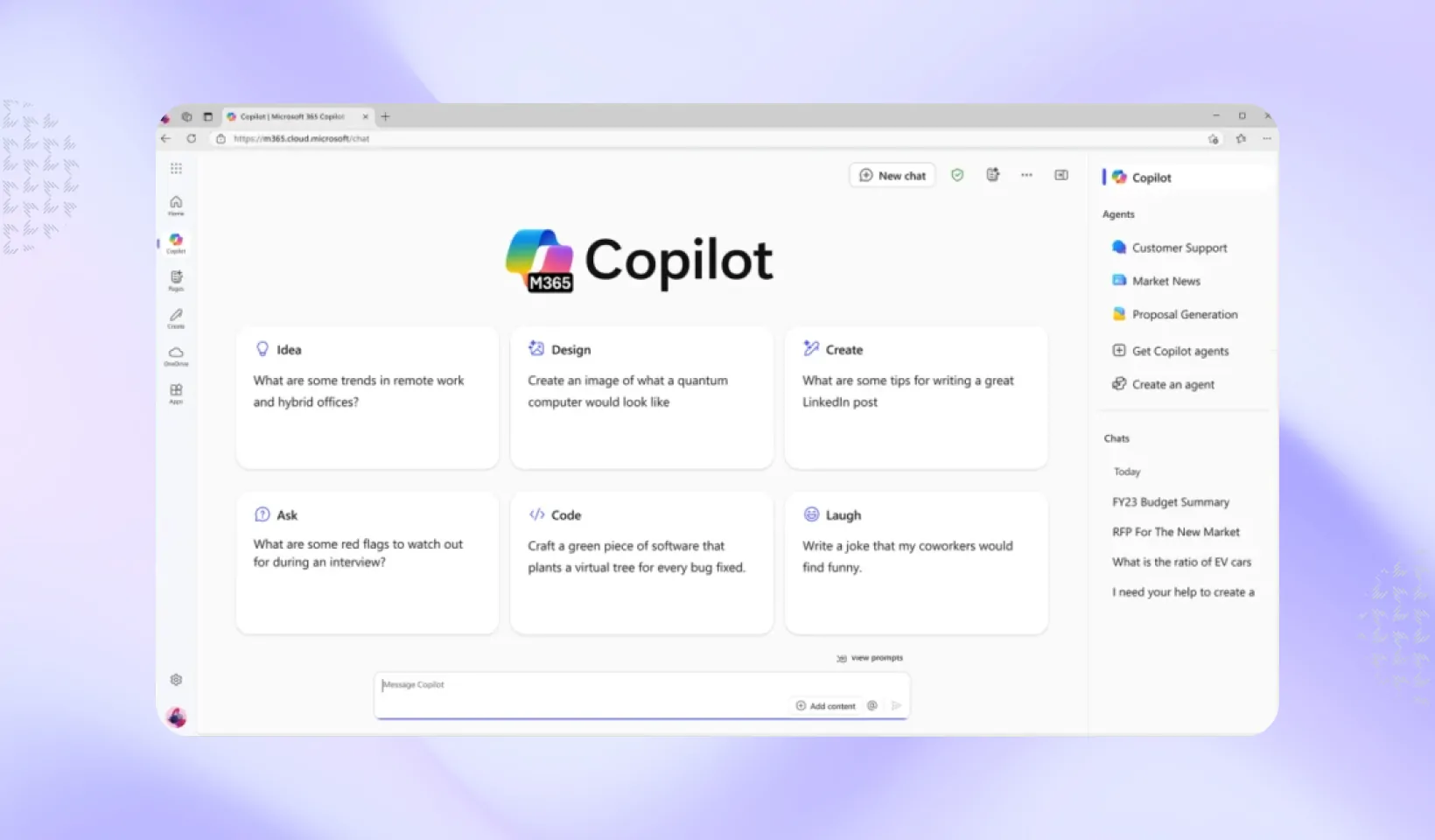The width and height of the screenshot is (1435, 840).
Task: Mention someone using the @ icon
Action: [871, 705]
